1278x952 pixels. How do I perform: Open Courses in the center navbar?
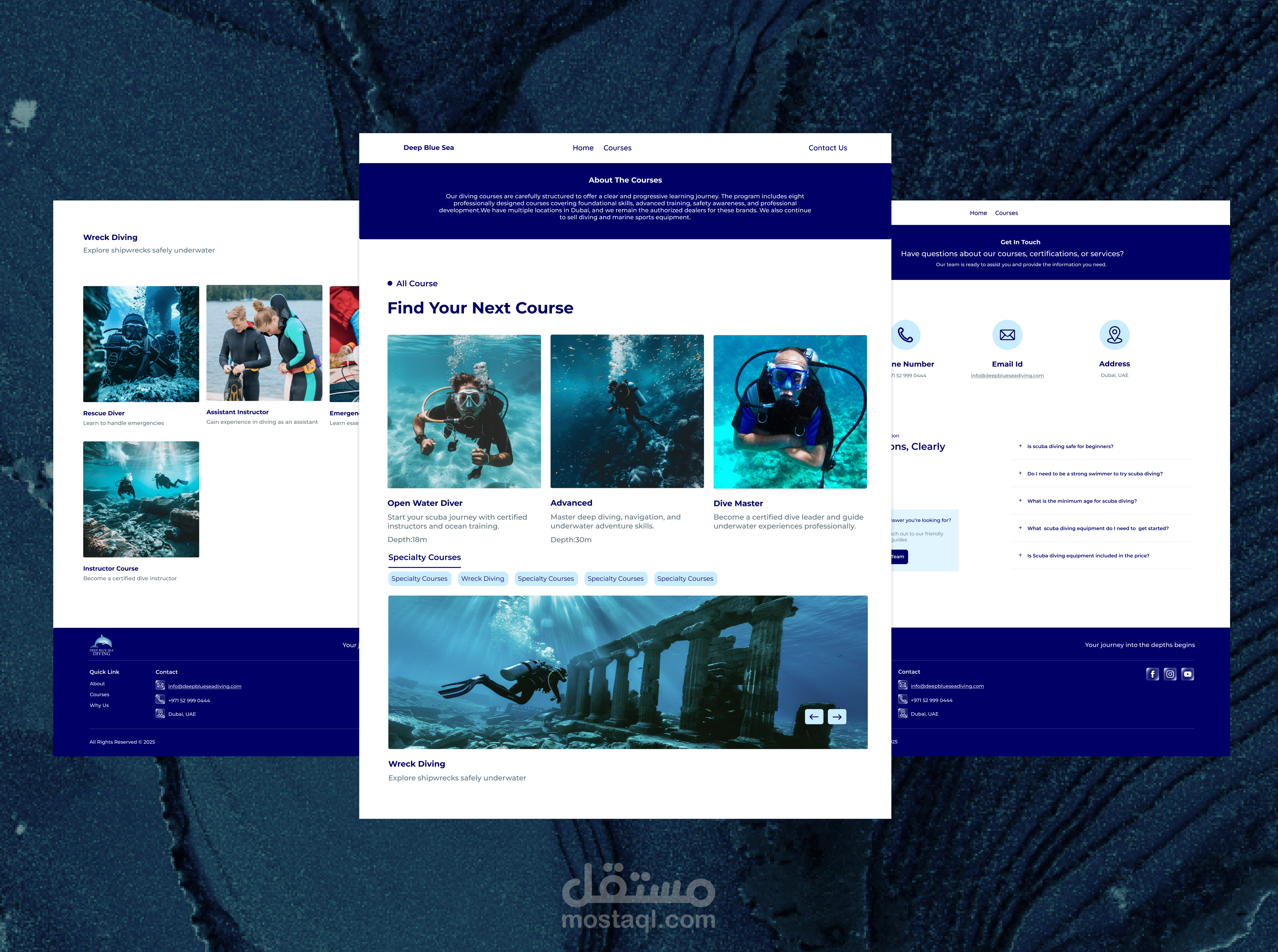point(617,148)
